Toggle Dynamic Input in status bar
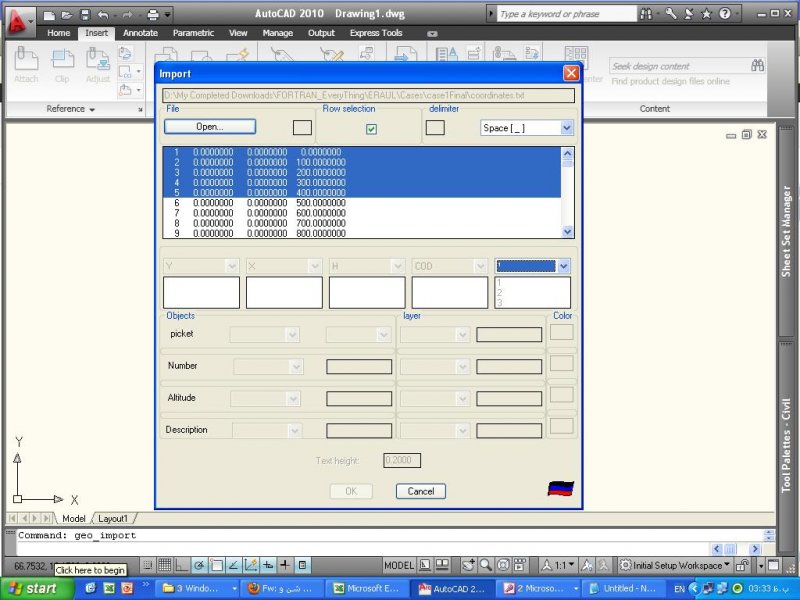This screenshot has height=600, width=800. click(x=268, y=565)
